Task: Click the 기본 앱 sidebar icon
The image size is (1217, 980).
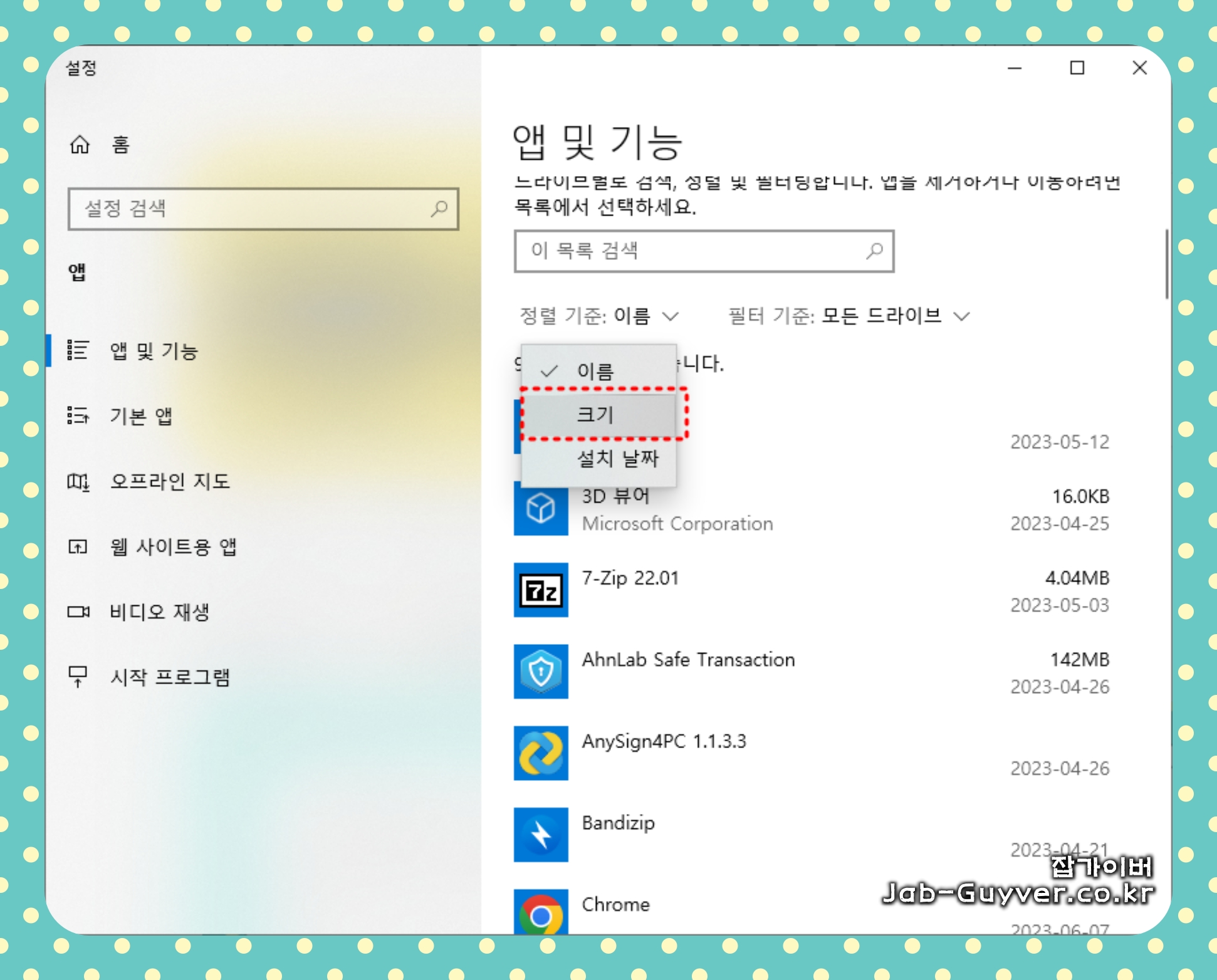Action: [78, 415]
